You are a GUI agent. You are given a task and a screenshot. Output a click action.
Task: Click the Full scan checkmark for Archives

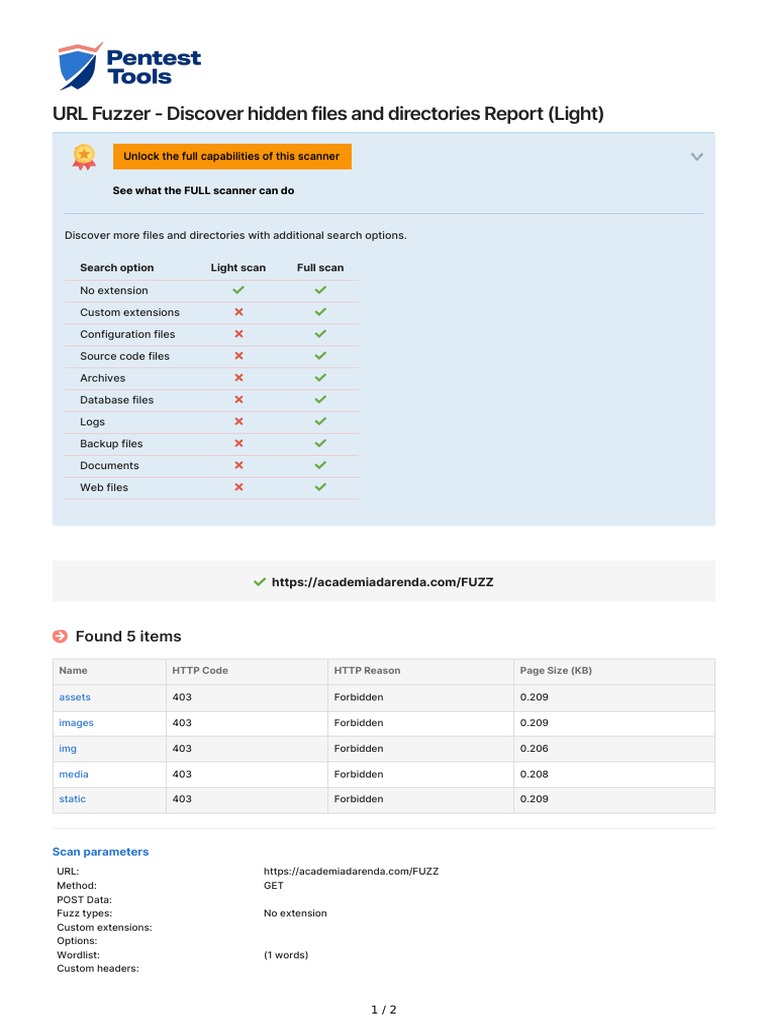(320, 378)
